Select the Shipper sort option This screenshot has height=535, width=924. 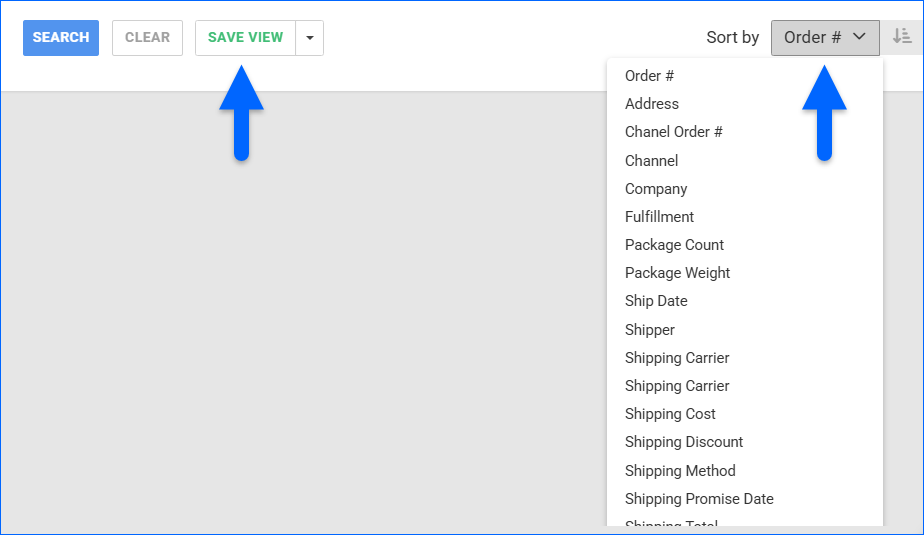tap(650, 330)
